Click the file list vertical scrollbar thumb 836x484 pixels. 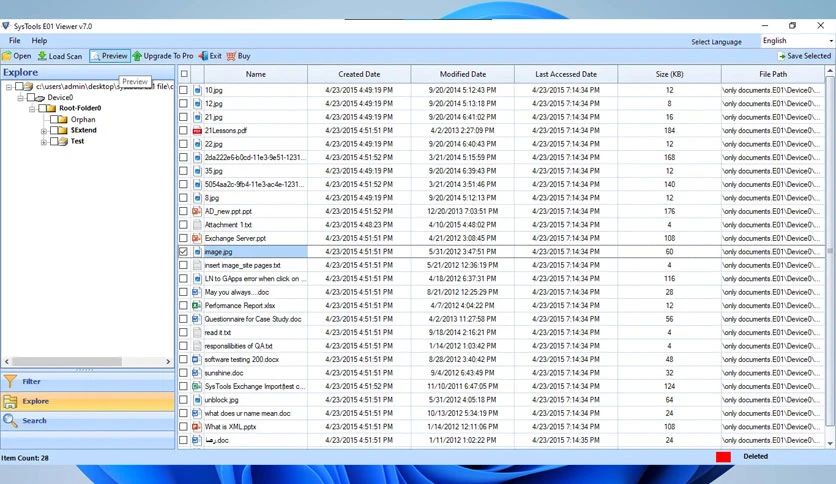830,251
